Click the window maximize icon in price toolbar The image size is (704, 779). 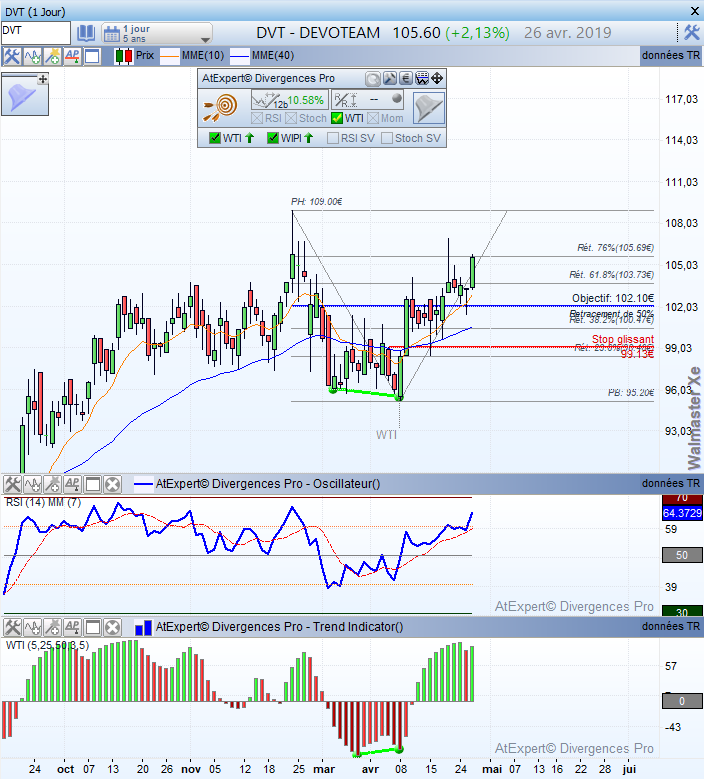92,56
